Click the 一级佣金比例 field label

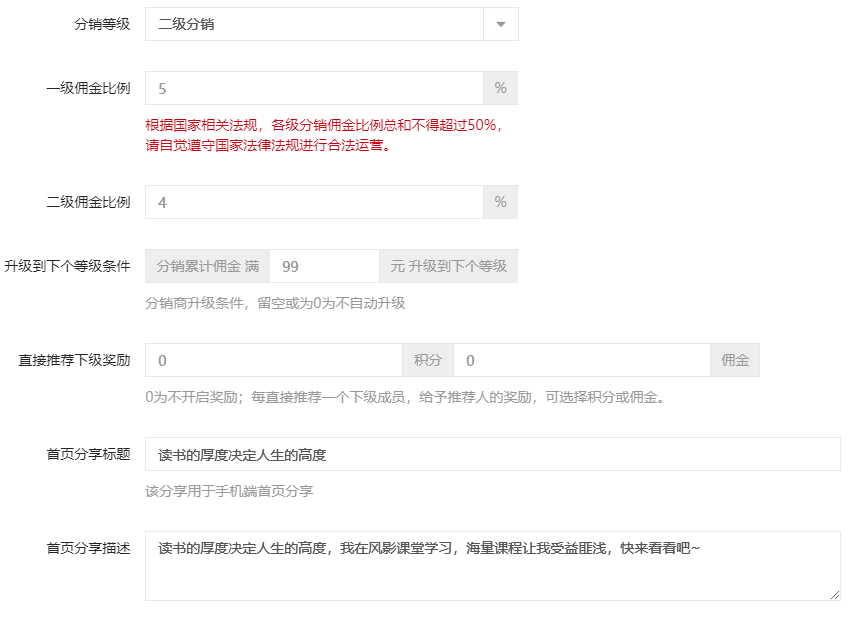coord(88,88)
